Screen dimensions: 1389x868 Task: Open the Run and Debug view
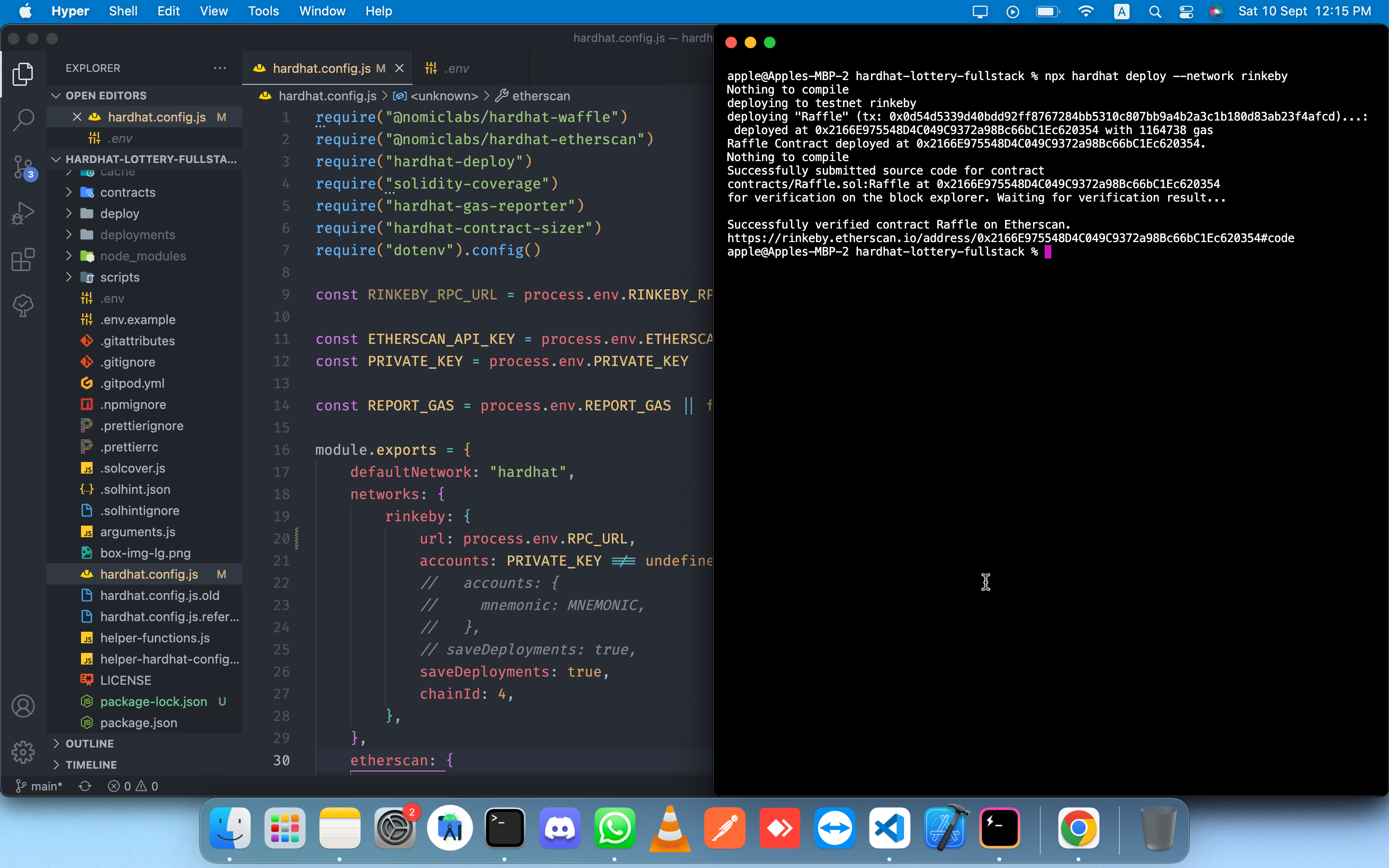(23, 214)
